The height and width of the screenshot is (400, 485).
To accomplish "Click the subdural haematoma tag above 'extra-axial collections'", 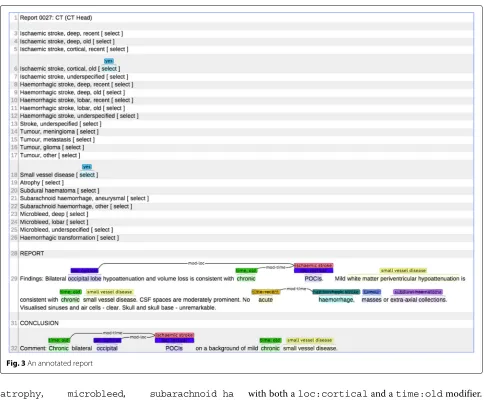I will 418,292.
